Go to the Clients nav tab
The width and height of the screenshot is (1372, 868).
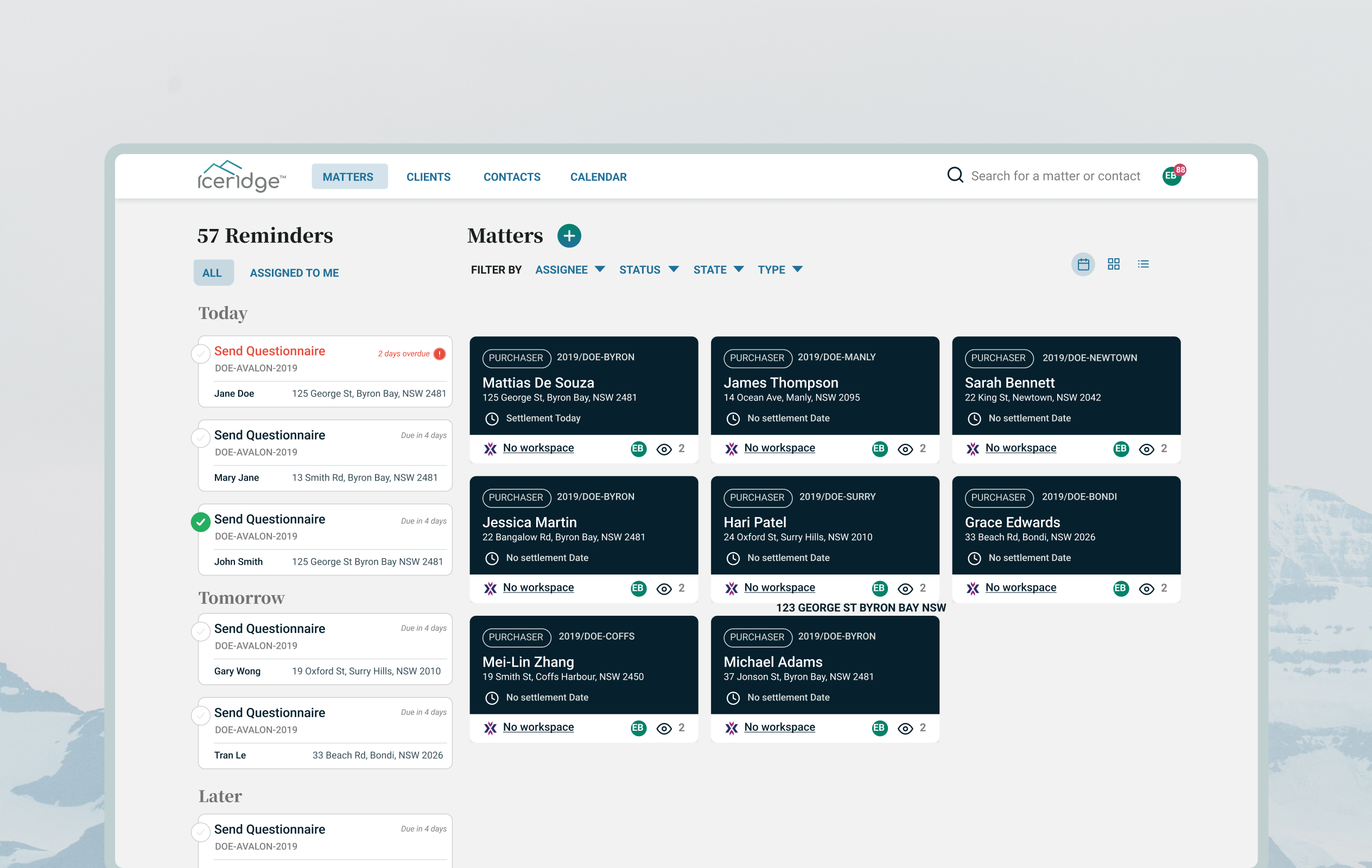(428, 177)
